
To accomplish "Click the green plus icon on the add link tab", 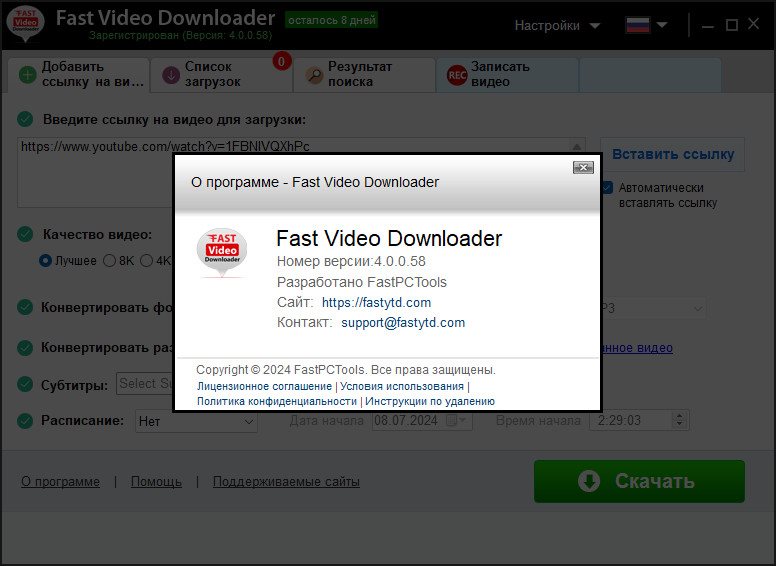I will (x=27, y=75).
